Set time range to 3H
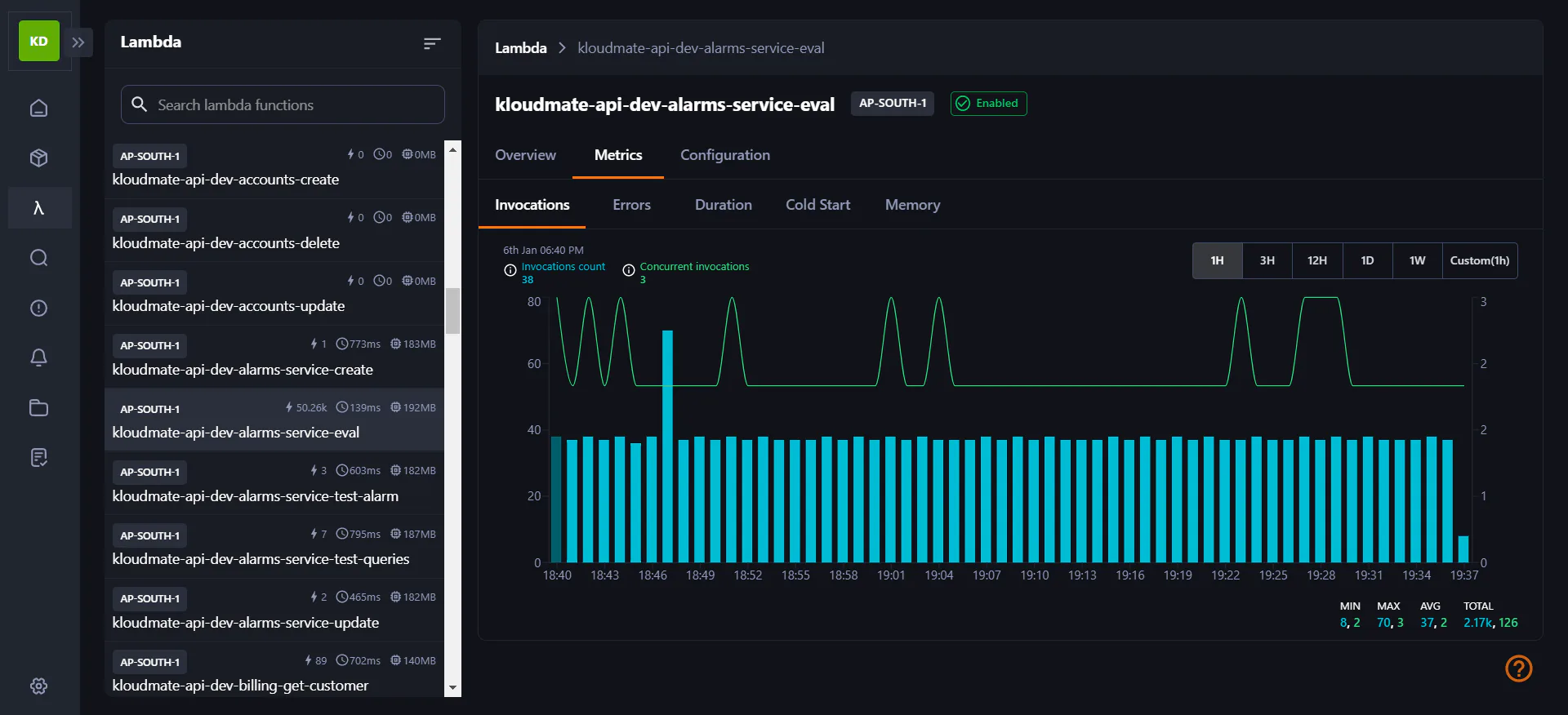This screenshot has height=715, width=1568. pos(1267,260)
